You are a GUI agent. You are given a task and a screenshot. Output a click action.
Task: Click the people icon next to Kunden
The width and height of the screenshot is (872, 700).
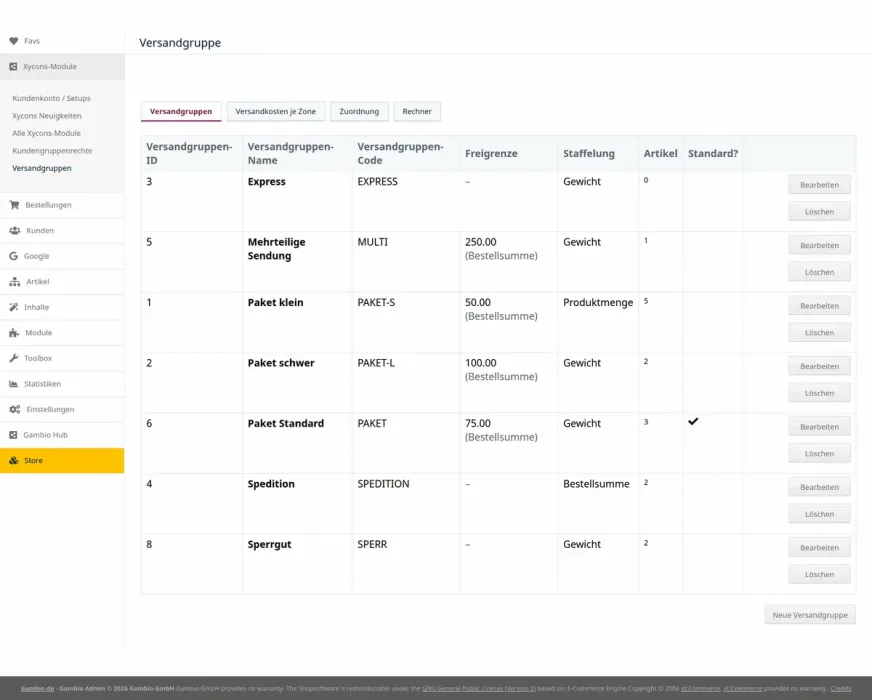click(x=14, y=230)
